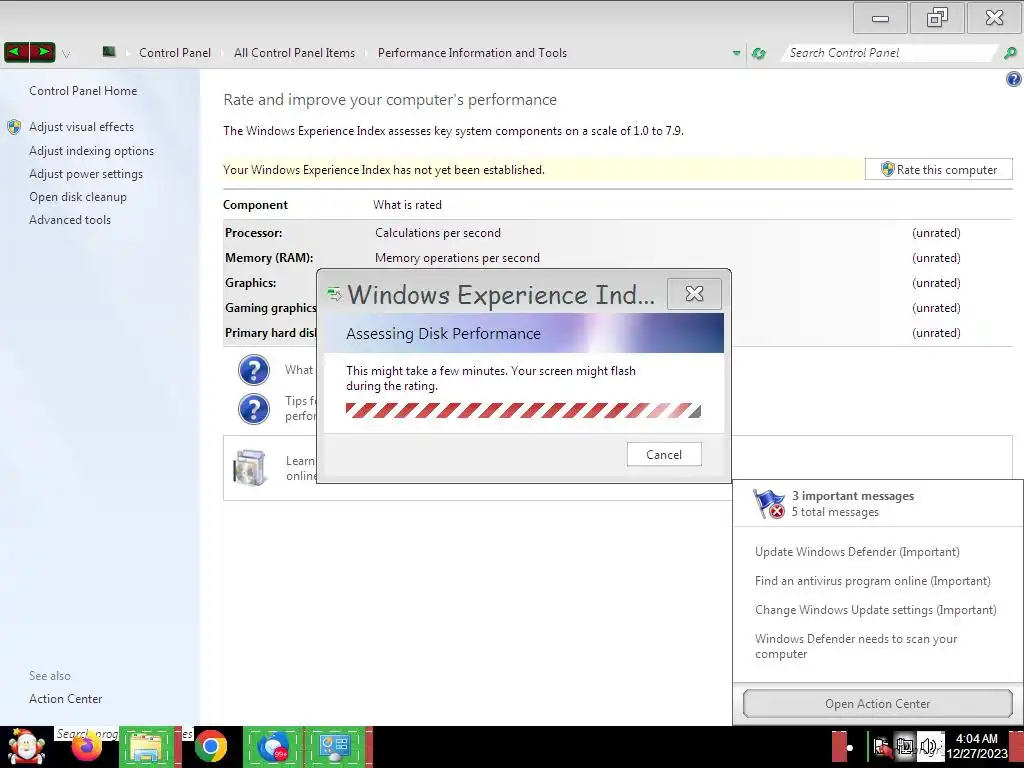Select Performance Information and Tools breadcrumb
The width and height of the screenshot is (1024, 768).
(472, 53)
